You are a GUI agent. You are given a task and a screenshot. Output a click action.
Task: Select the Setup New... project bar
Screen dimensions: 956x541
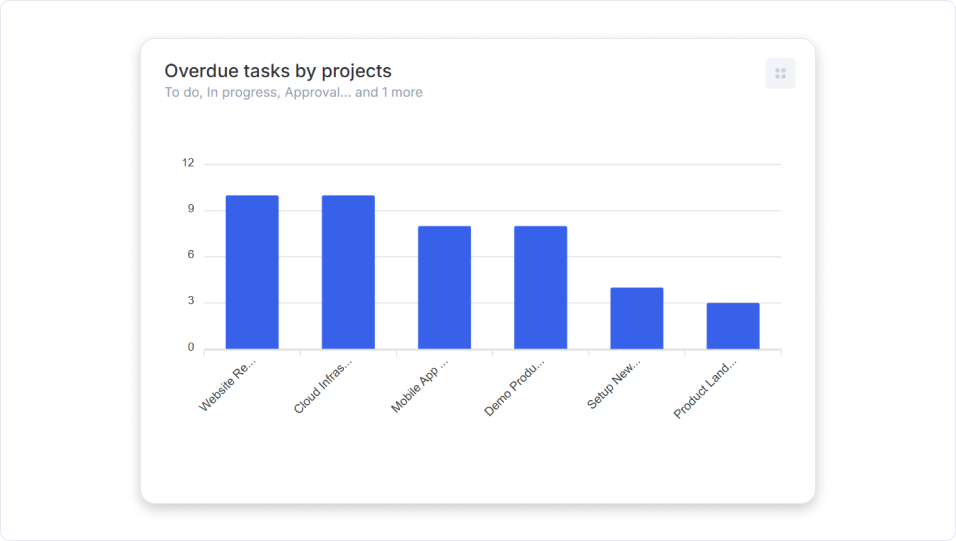[x=636, y=318]
